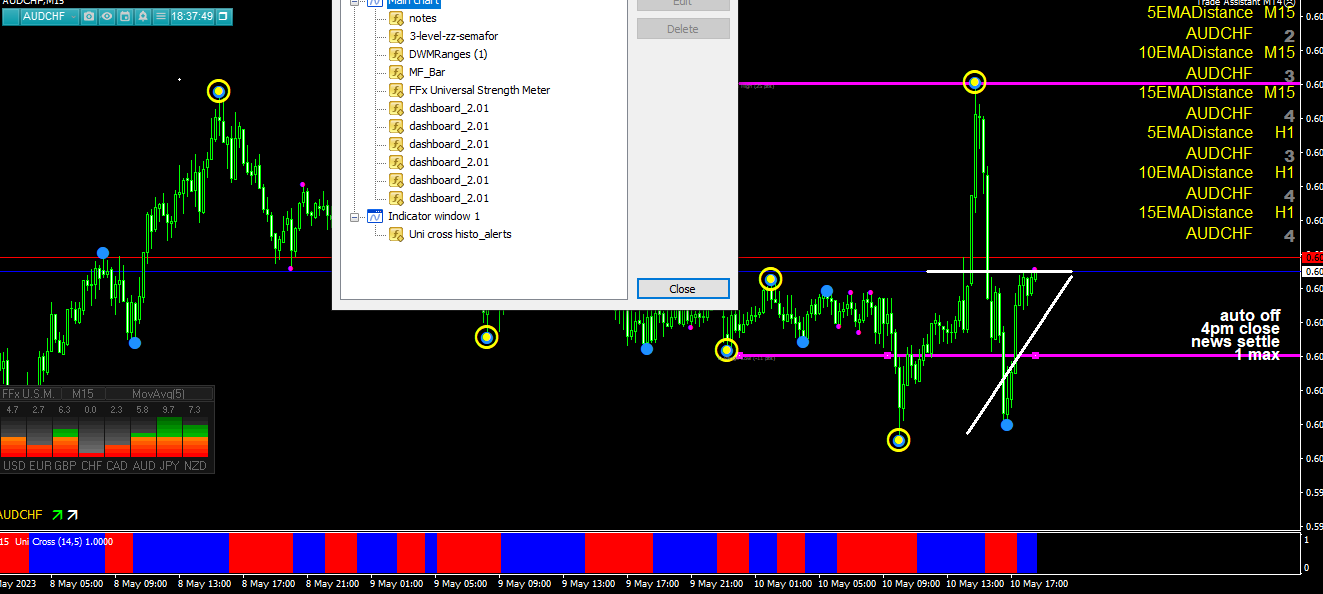
Task: Click the 15EMADistance H1 dashboard label
Action: tap(1217, 213)
